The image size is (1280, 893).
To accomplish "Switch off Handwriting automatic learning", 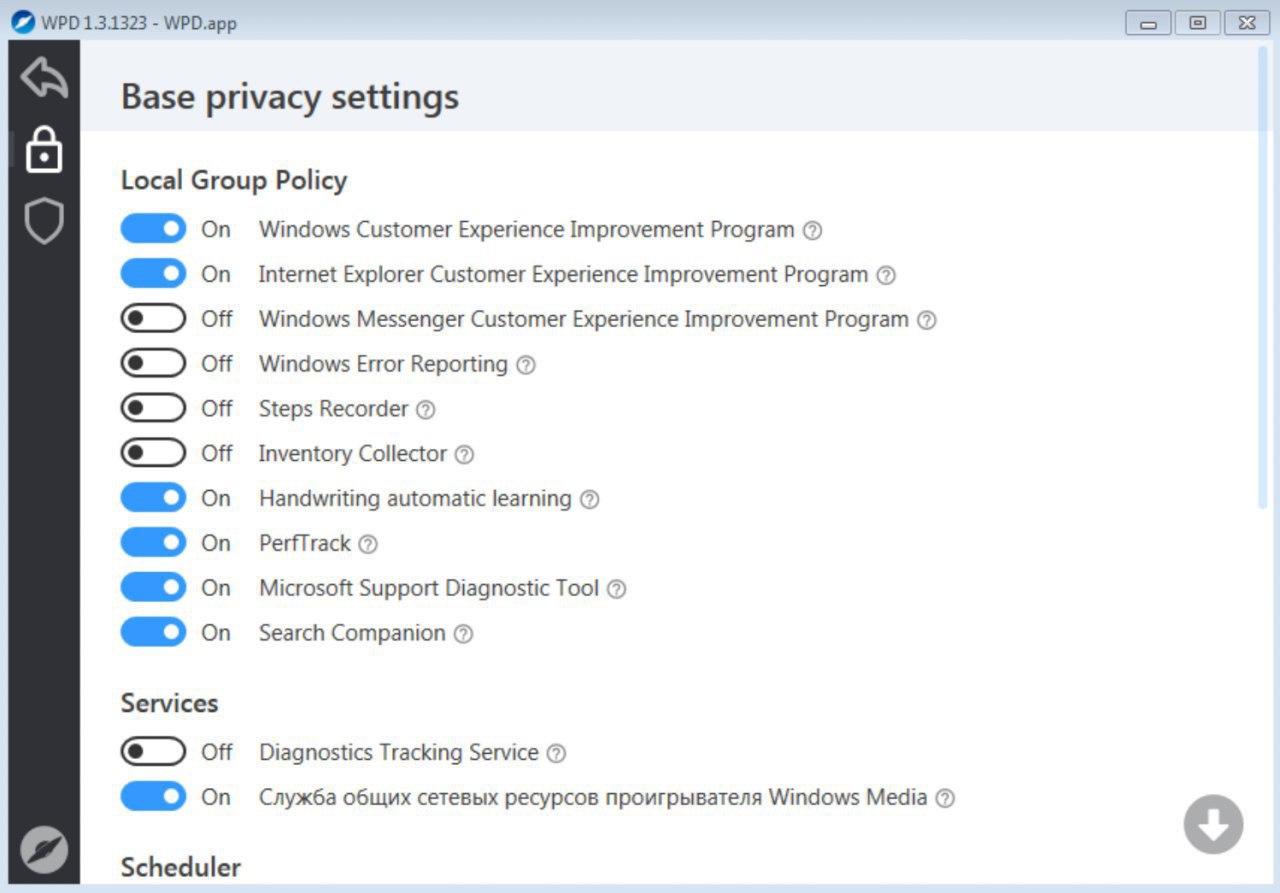I will pyautogui.click(x=153, y=498).
